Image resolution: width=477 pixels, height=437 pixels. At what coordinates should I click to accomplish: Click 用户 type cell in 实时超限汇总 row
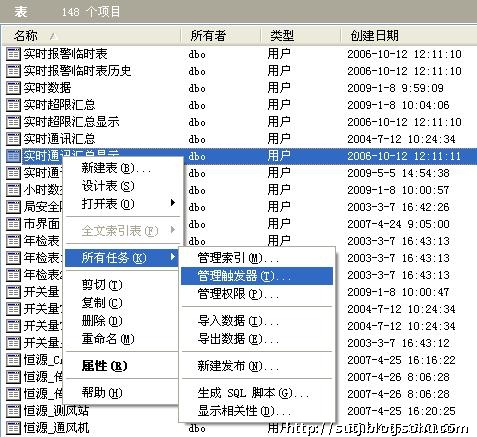(x=279, y=105)
